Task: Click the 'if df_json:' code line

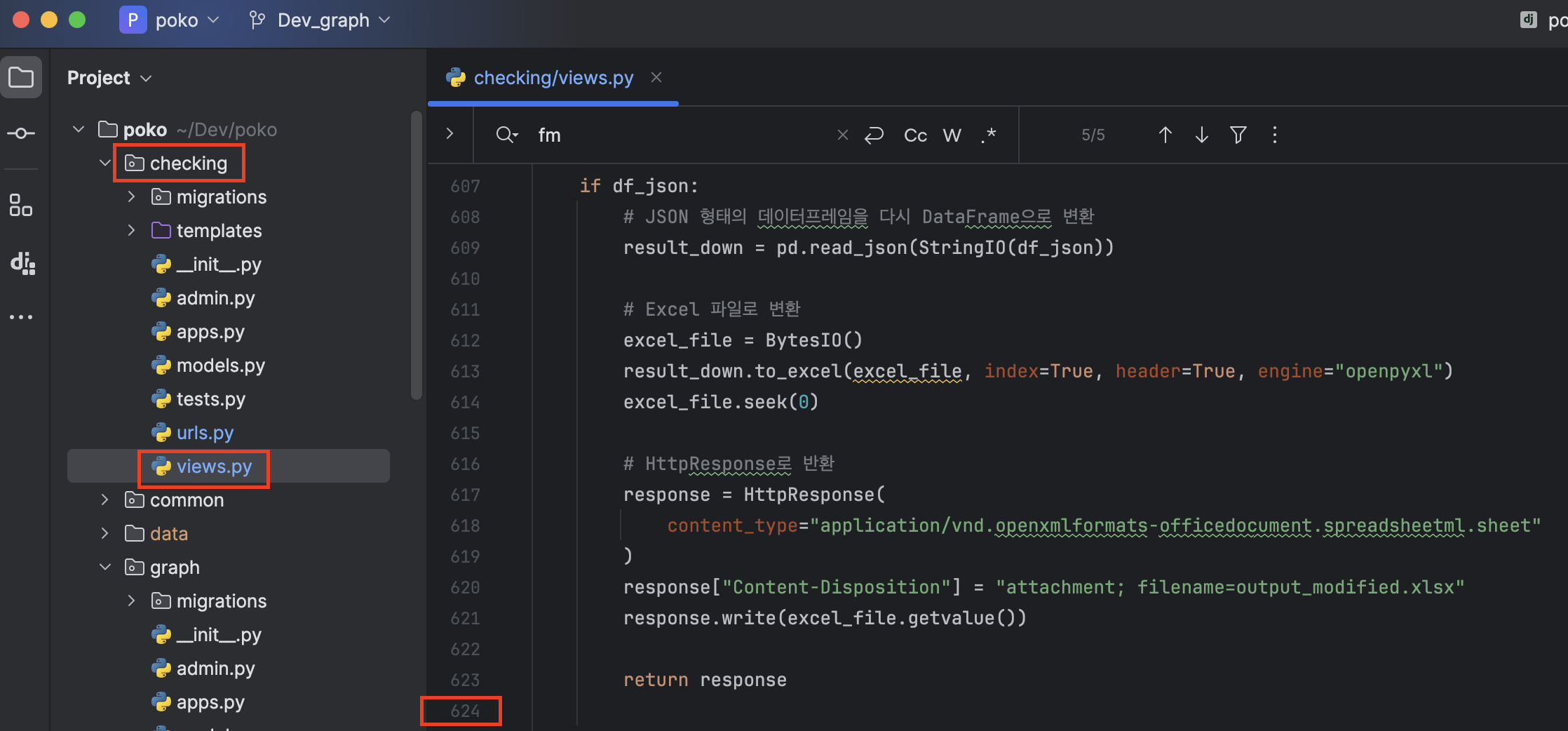Action: click(639, 186)
